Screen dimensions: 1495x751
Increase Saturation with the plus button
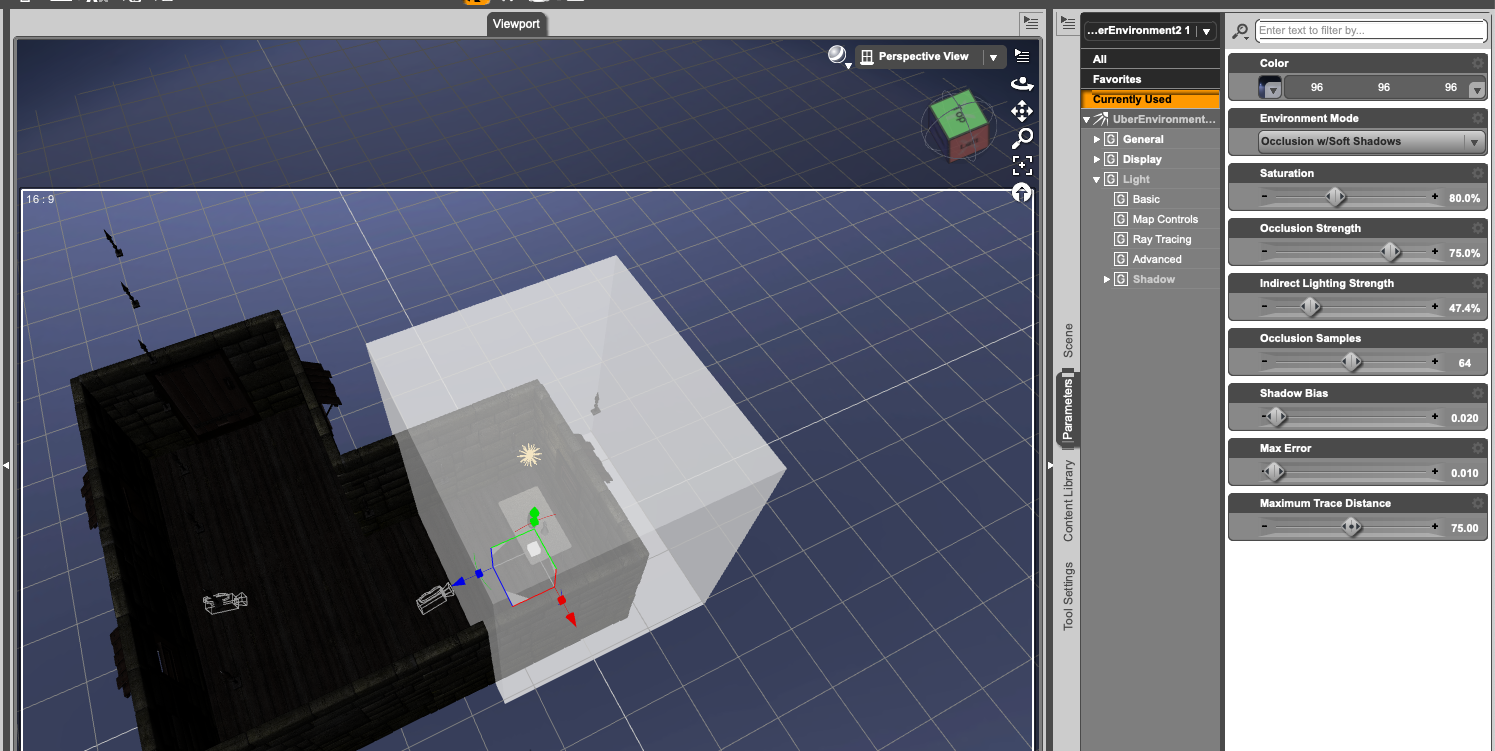click(1435, 197)
